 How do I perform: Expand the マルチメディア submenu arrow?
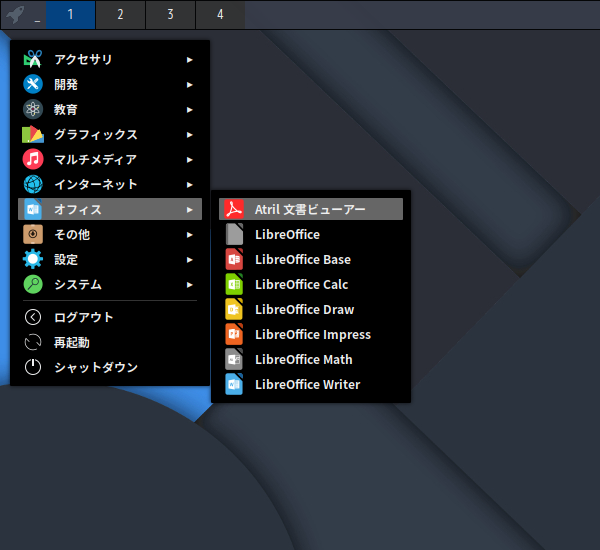(189, 160)
